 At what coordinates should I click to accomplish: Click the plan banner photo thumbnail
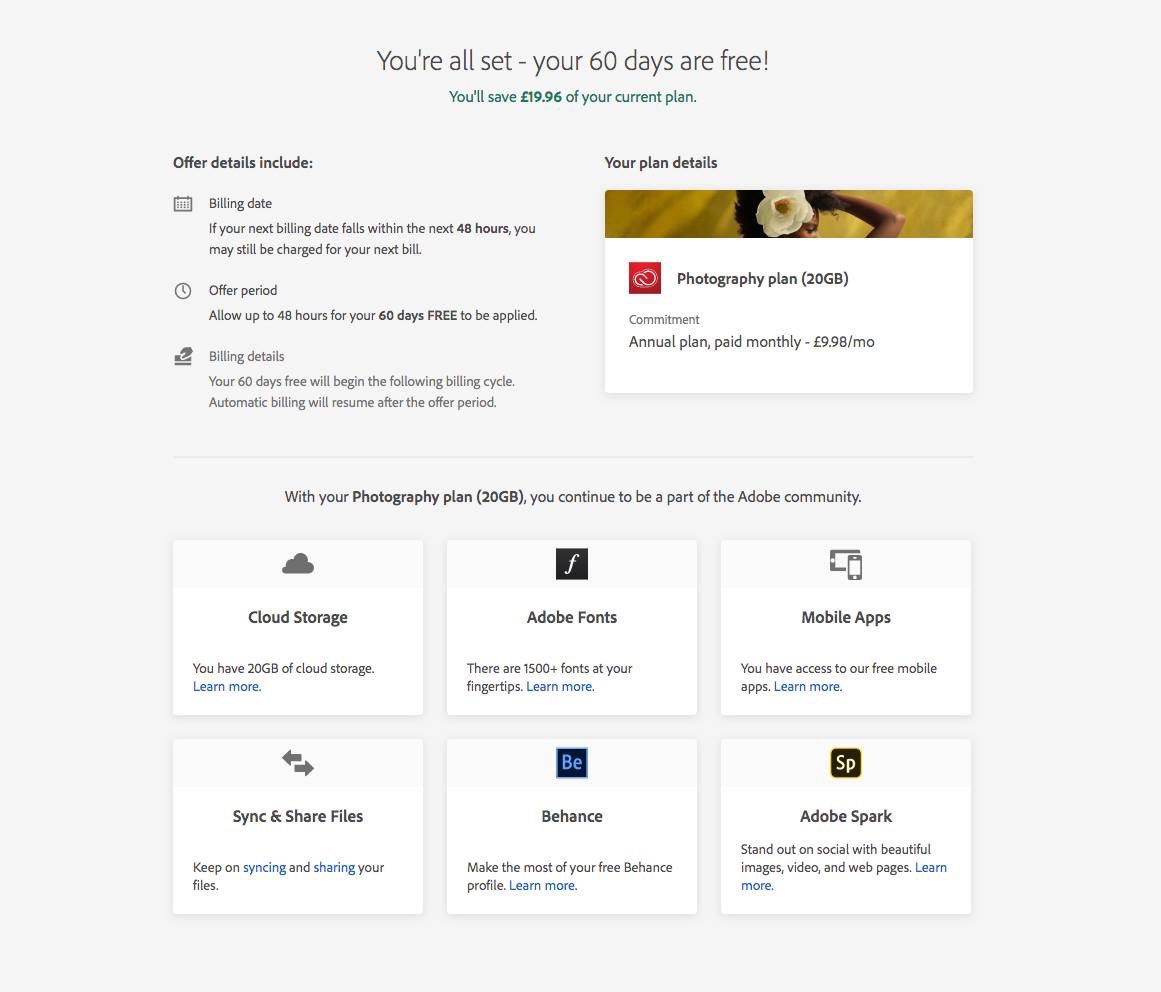[789, 214]
